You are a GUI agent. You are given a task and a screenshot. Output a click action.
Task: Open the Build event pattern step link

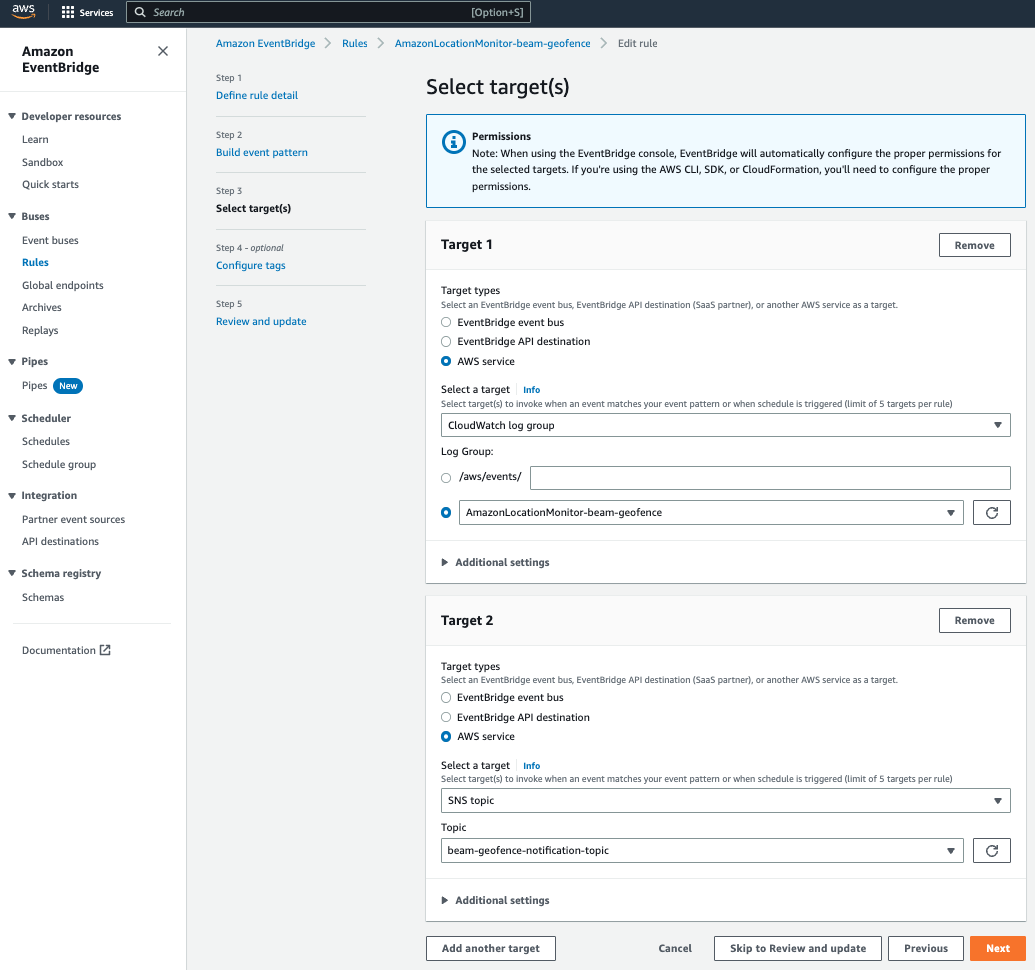coord(262,152)
